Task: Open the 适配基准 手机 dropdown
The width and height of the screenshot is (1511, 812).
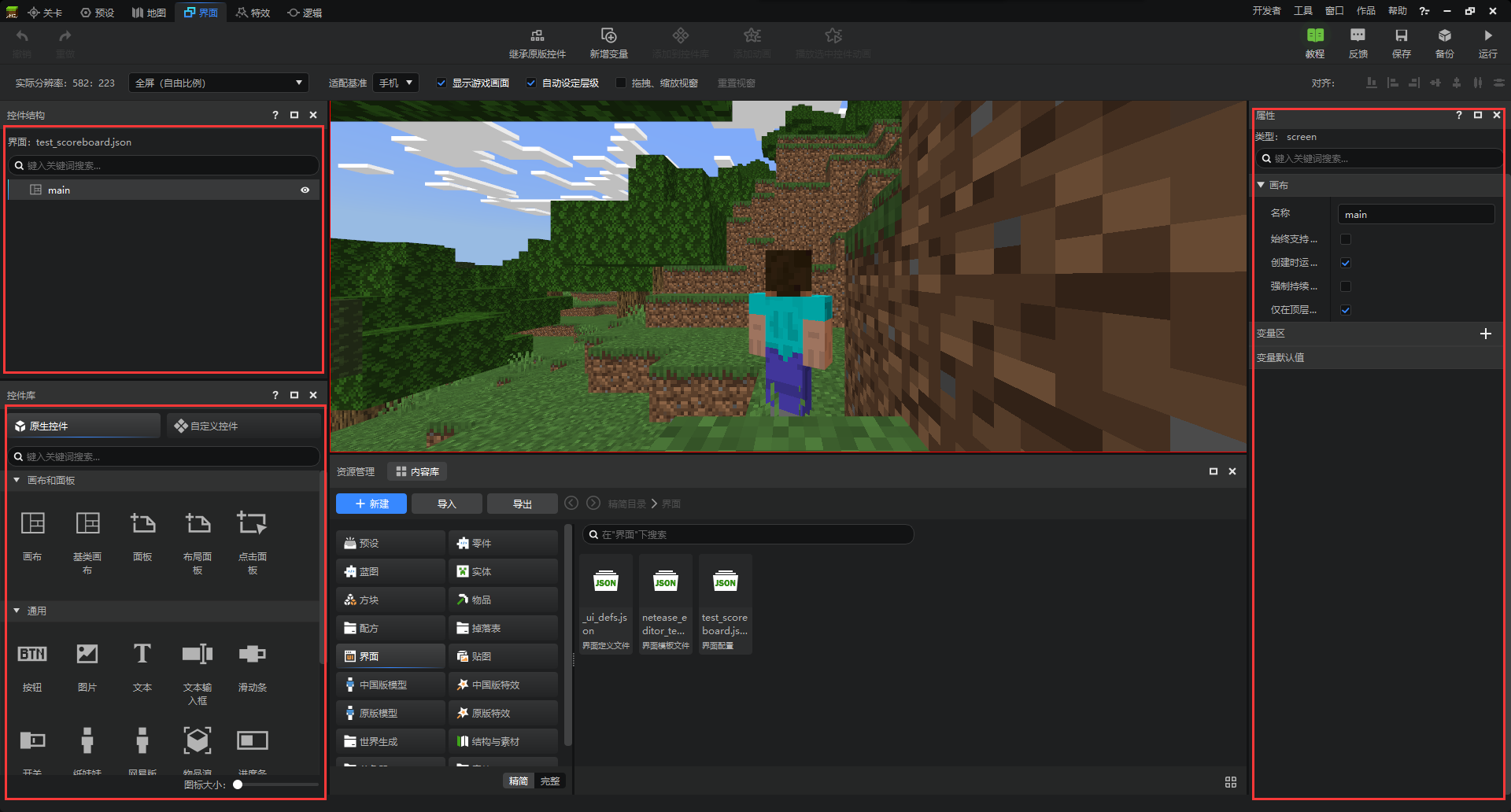Action: [396, 83]
